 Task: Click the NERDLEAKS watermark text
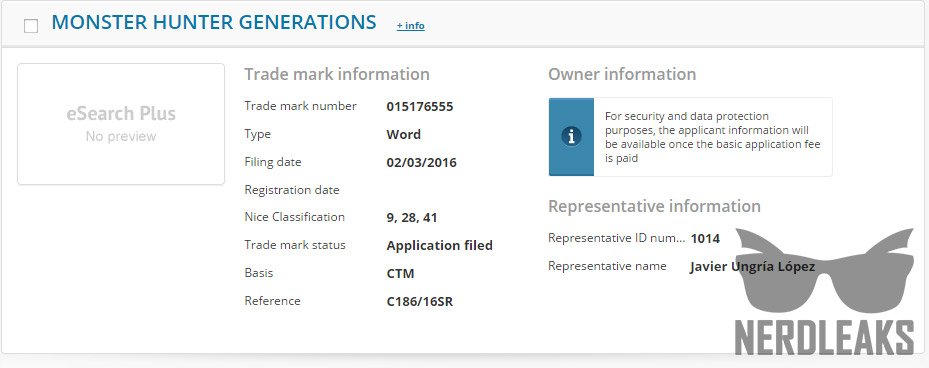point(825,338)
